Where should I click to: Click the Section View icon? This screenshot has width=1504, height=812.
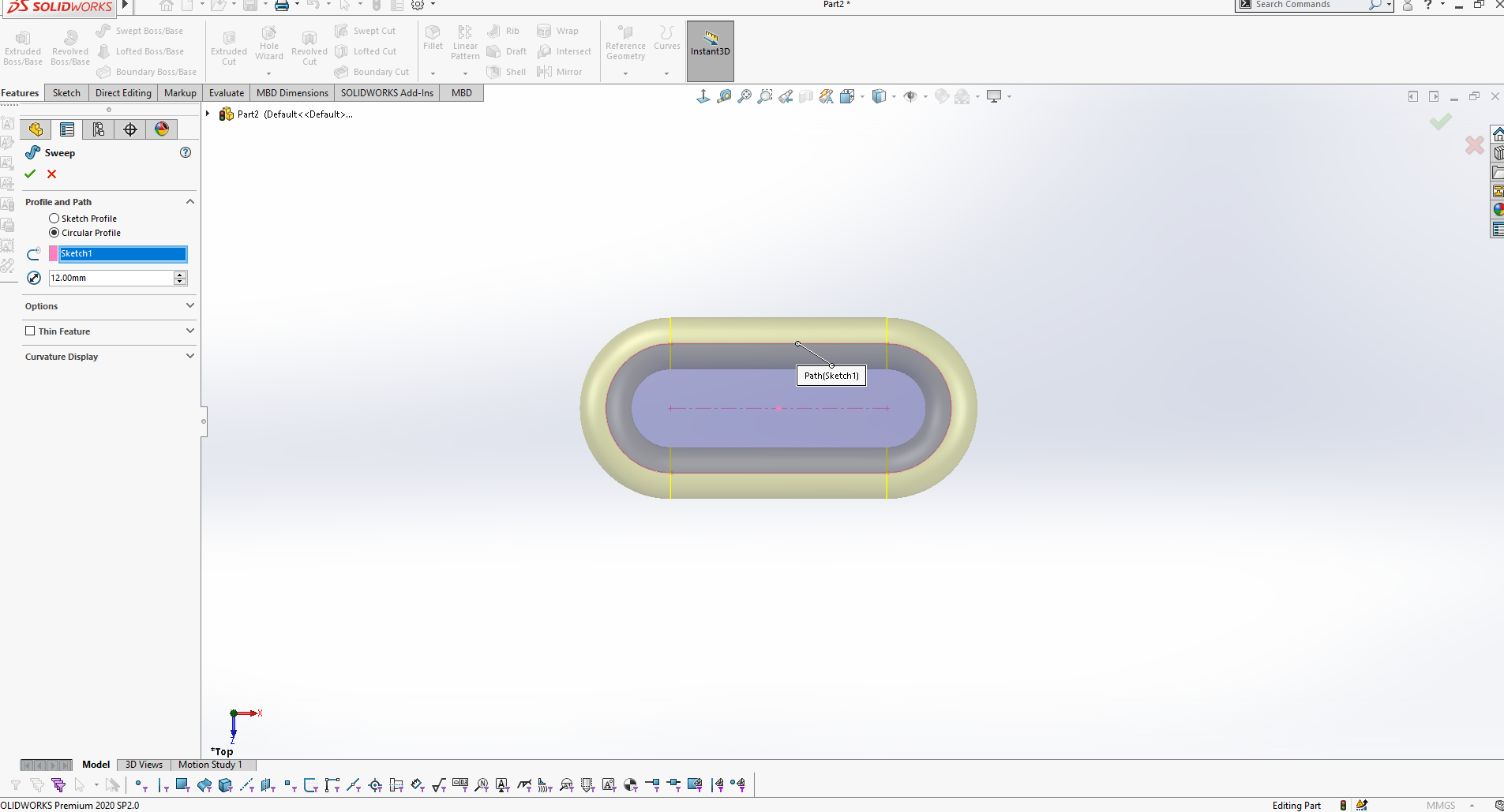(x=806, y=96)
